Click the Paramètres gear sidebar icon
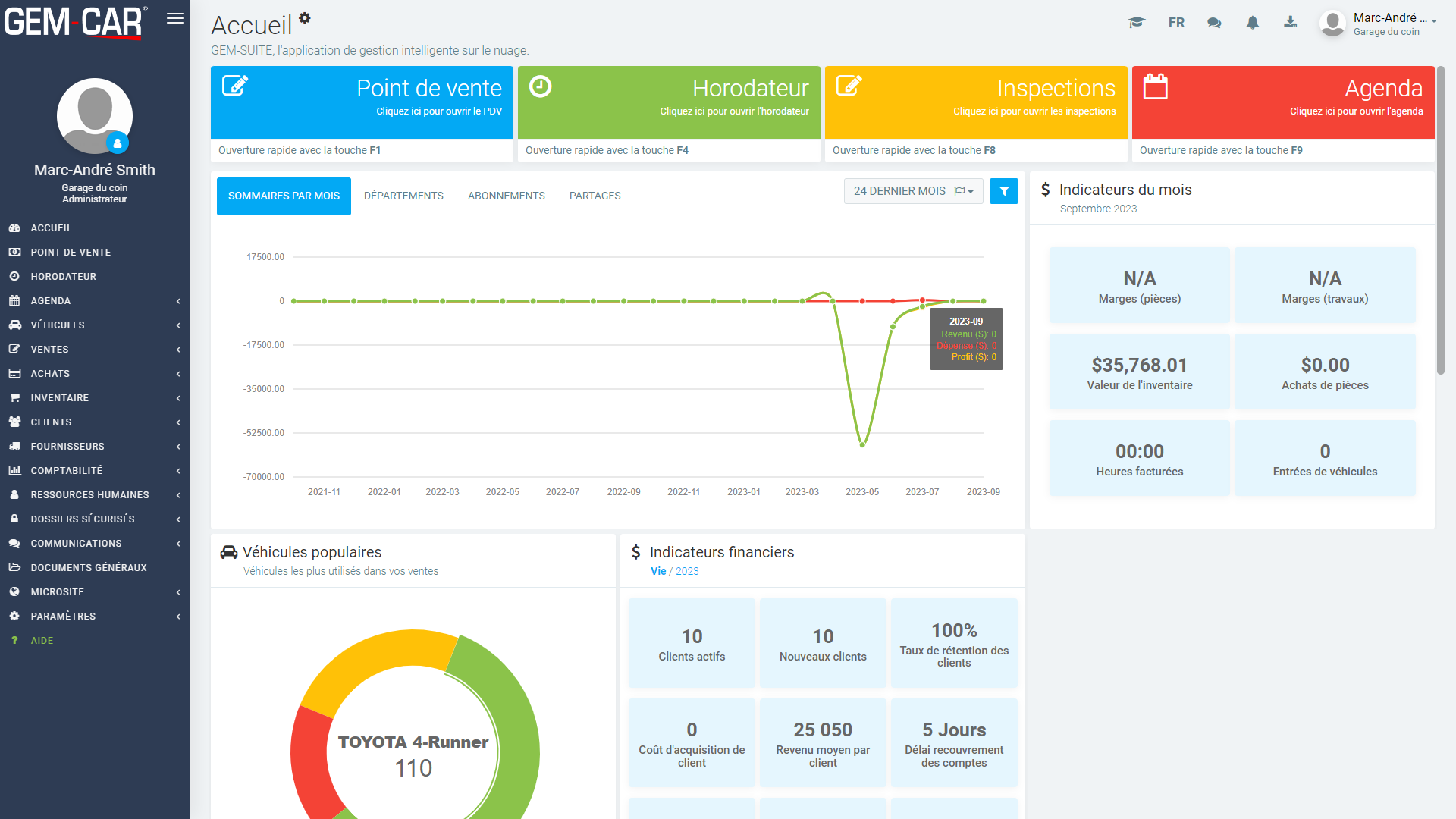 (14, 616)
